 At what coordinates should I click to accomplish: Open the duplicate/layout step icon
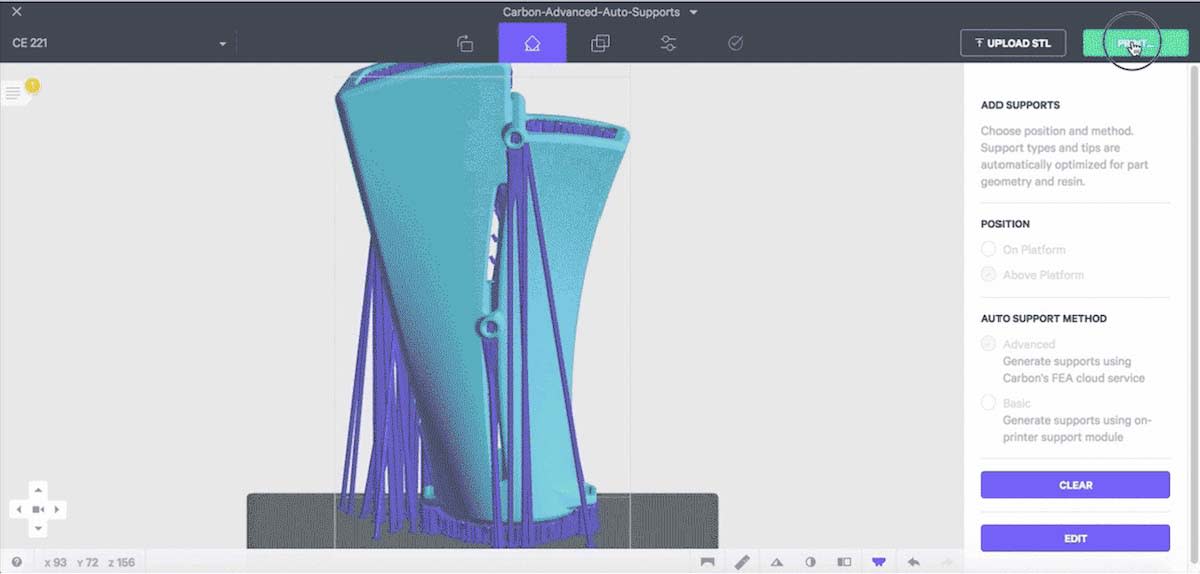coord(600,43)
